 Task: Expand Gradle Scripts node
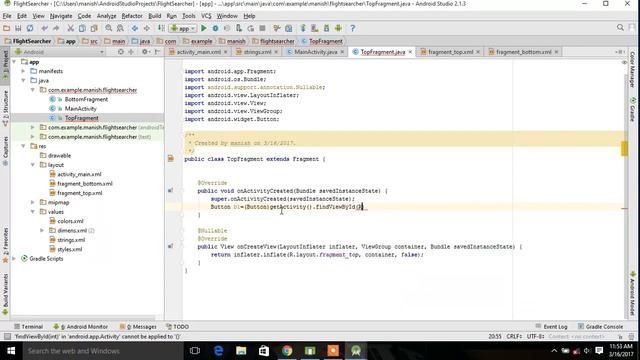pyautogui.click(x=14, y=259)
